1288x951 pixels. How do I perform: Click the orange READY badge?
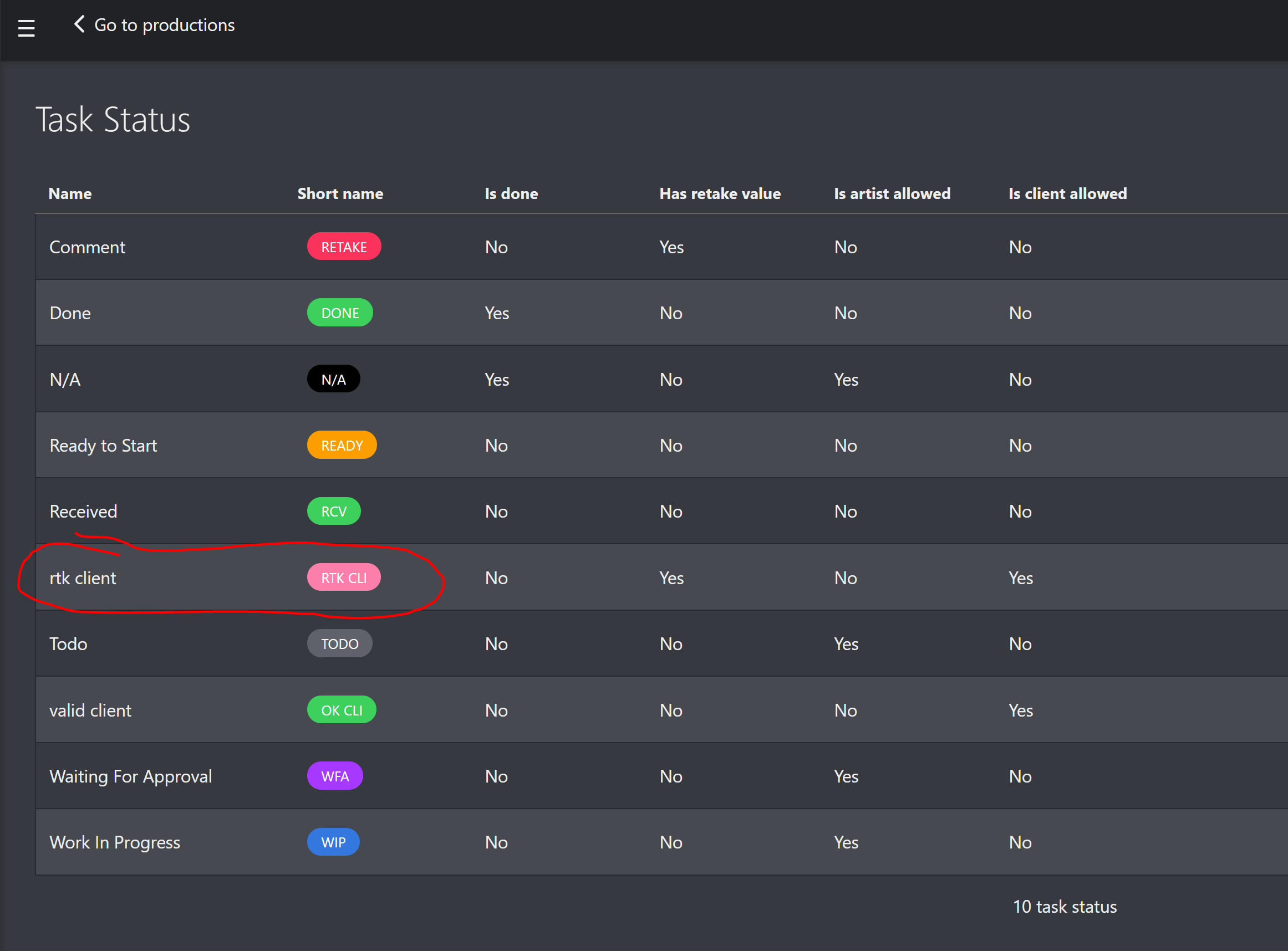[x=342, y=444]
